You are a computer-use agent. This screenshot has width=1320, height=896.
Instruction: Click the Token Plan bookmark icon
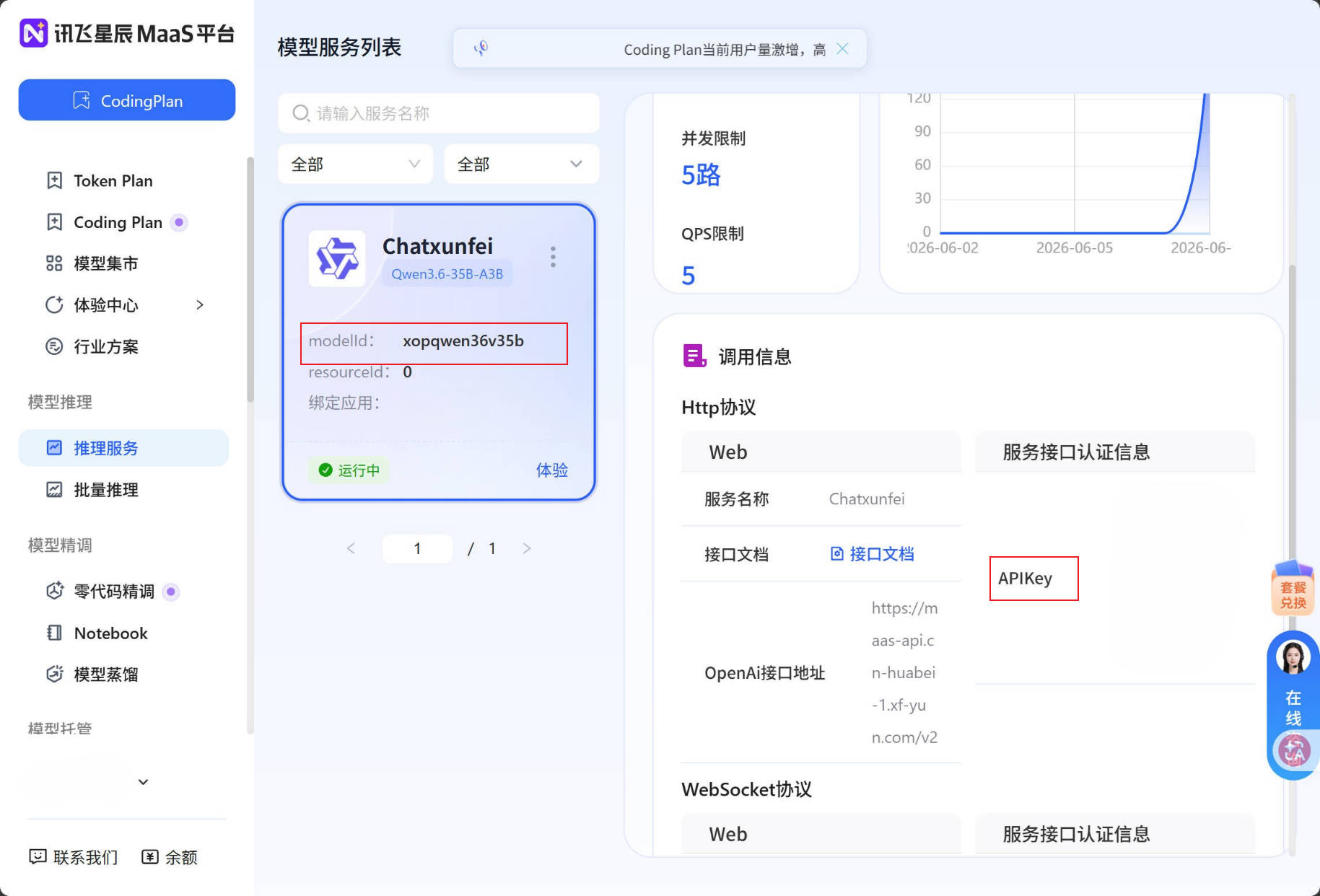pos(54,181)
